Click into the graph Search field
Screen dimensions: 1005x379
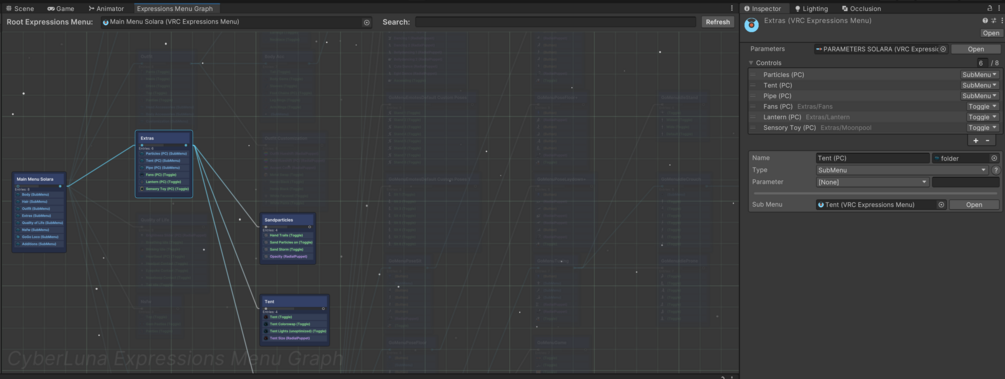coord(555,22)
